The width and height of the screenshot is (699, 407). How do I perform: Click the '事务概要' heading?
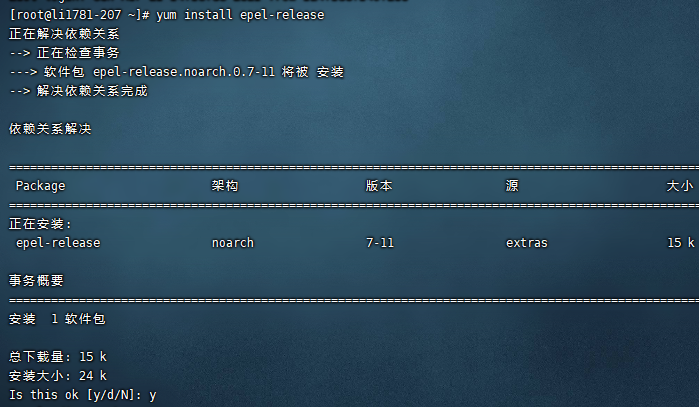(37, 281)
